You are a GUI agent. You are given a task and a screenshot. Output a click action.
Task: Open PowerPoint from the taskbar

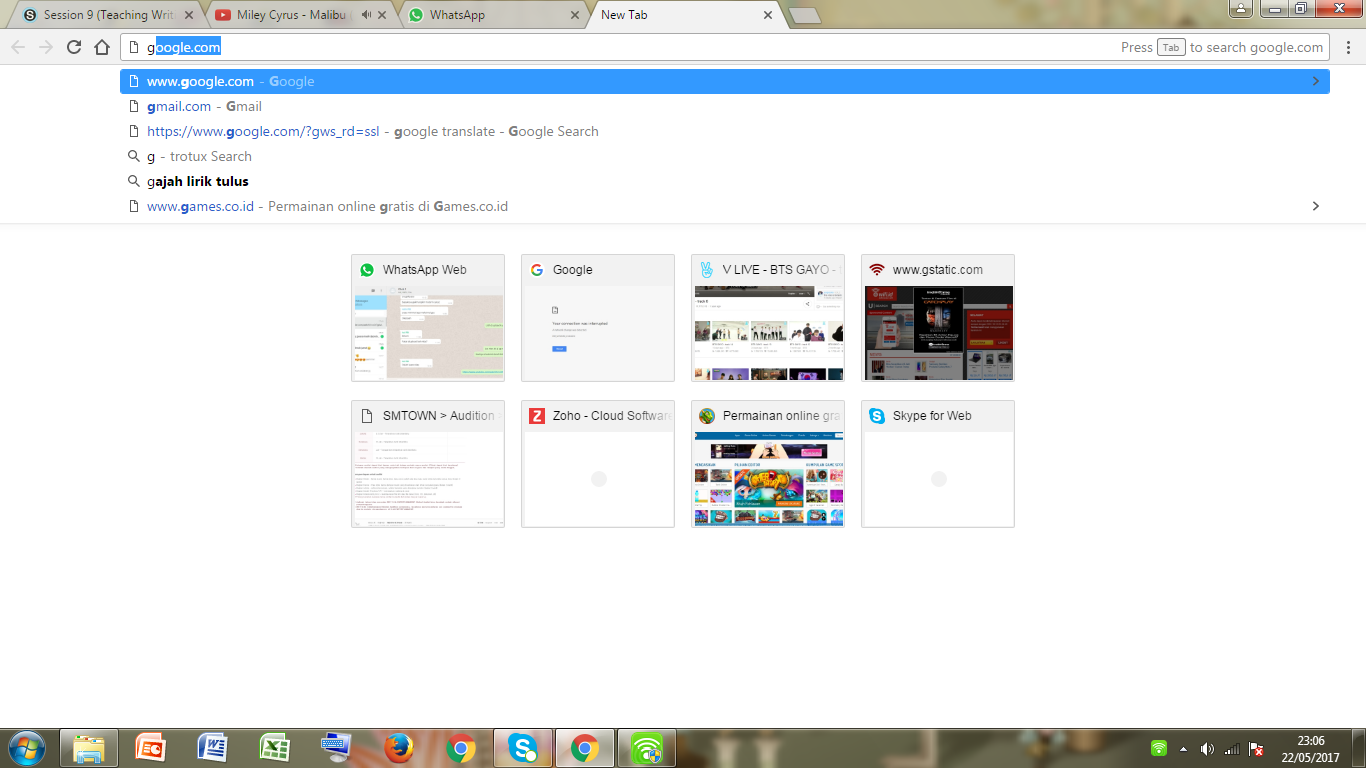151,748
